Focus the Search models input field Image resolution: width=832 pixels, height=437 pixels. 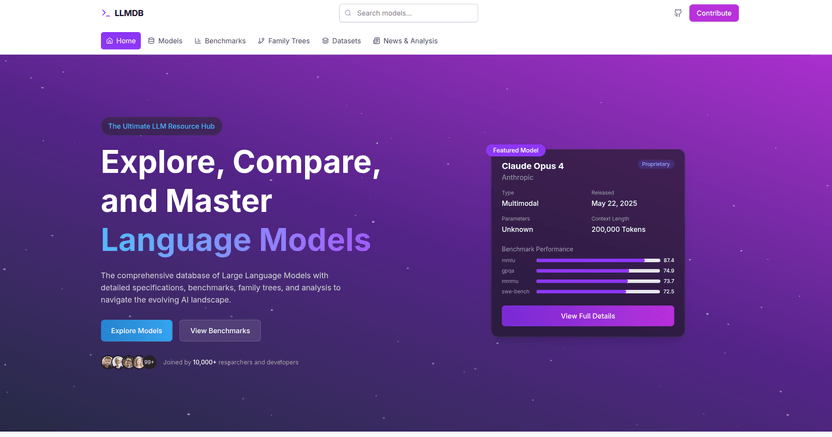point(409,13)
